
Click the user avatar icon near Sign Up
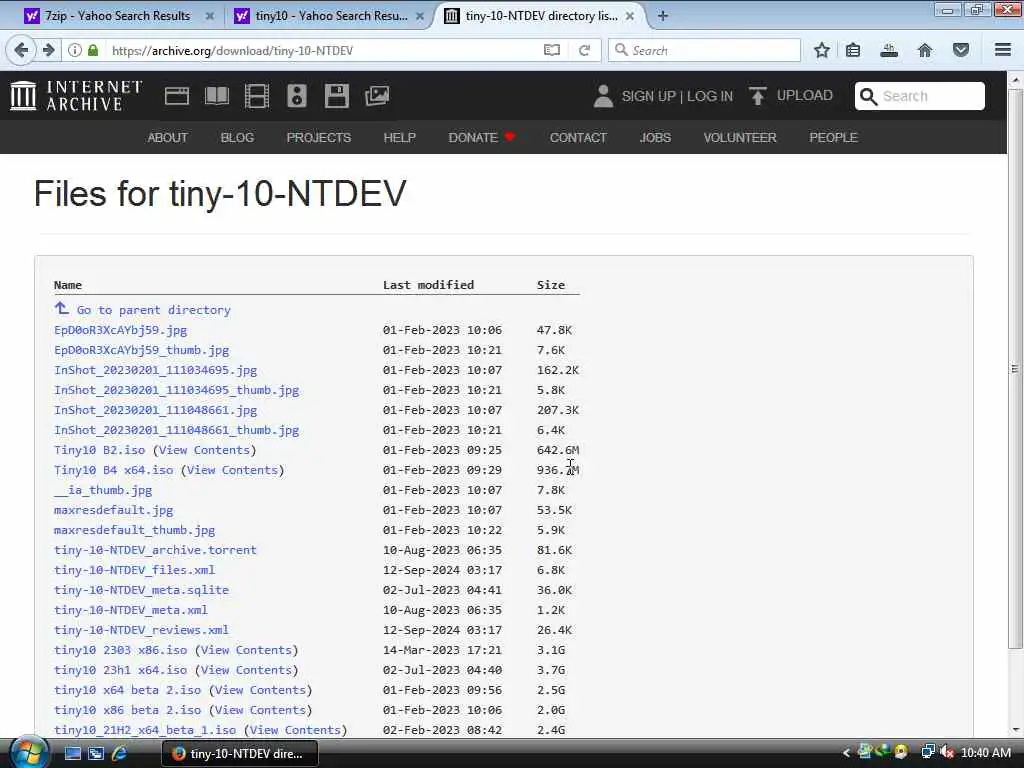pos(603,96)
